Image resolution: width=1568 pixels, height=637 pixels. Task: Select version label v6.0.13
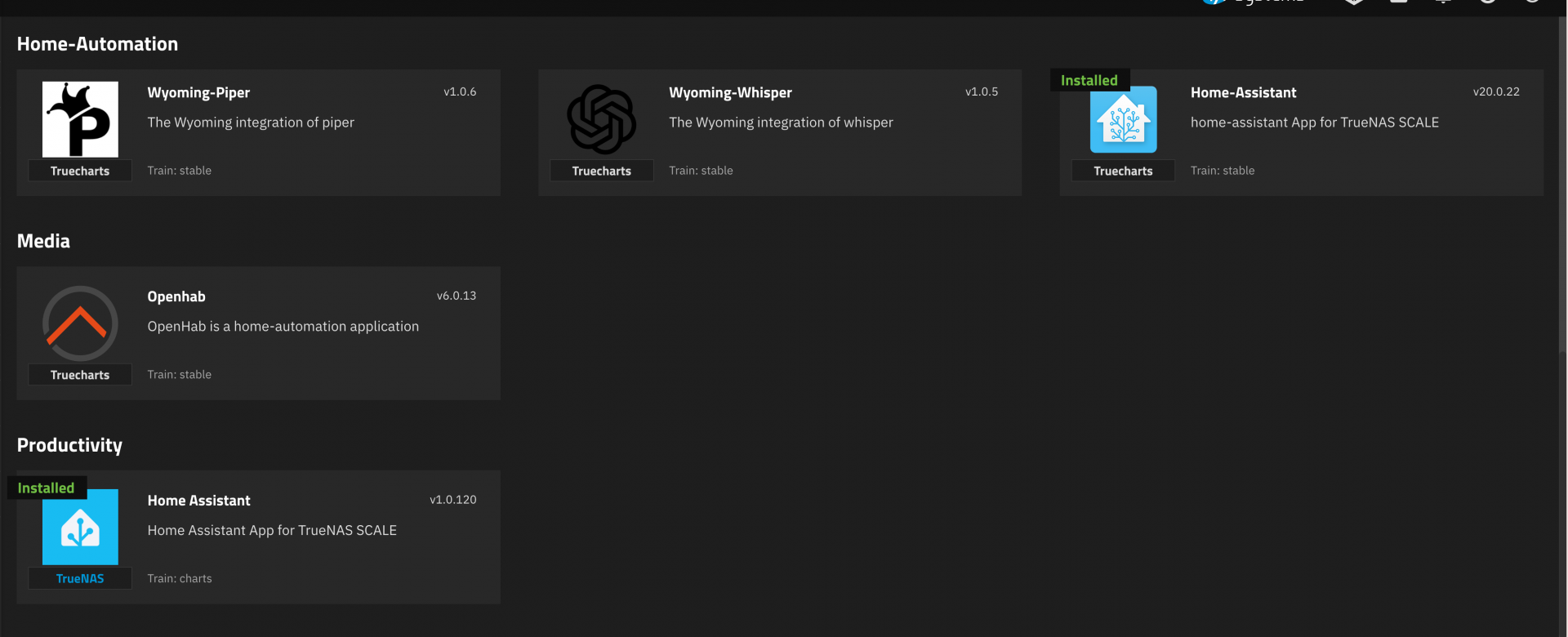point(457,296)
